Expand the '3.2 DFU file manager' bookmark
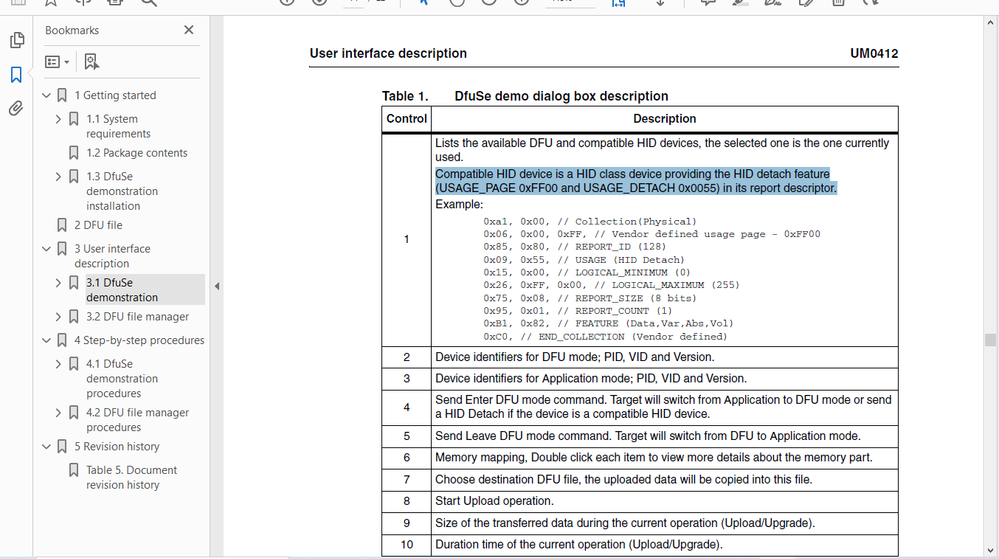This screenshot has width=999, height=559. (x=58, y=316)
